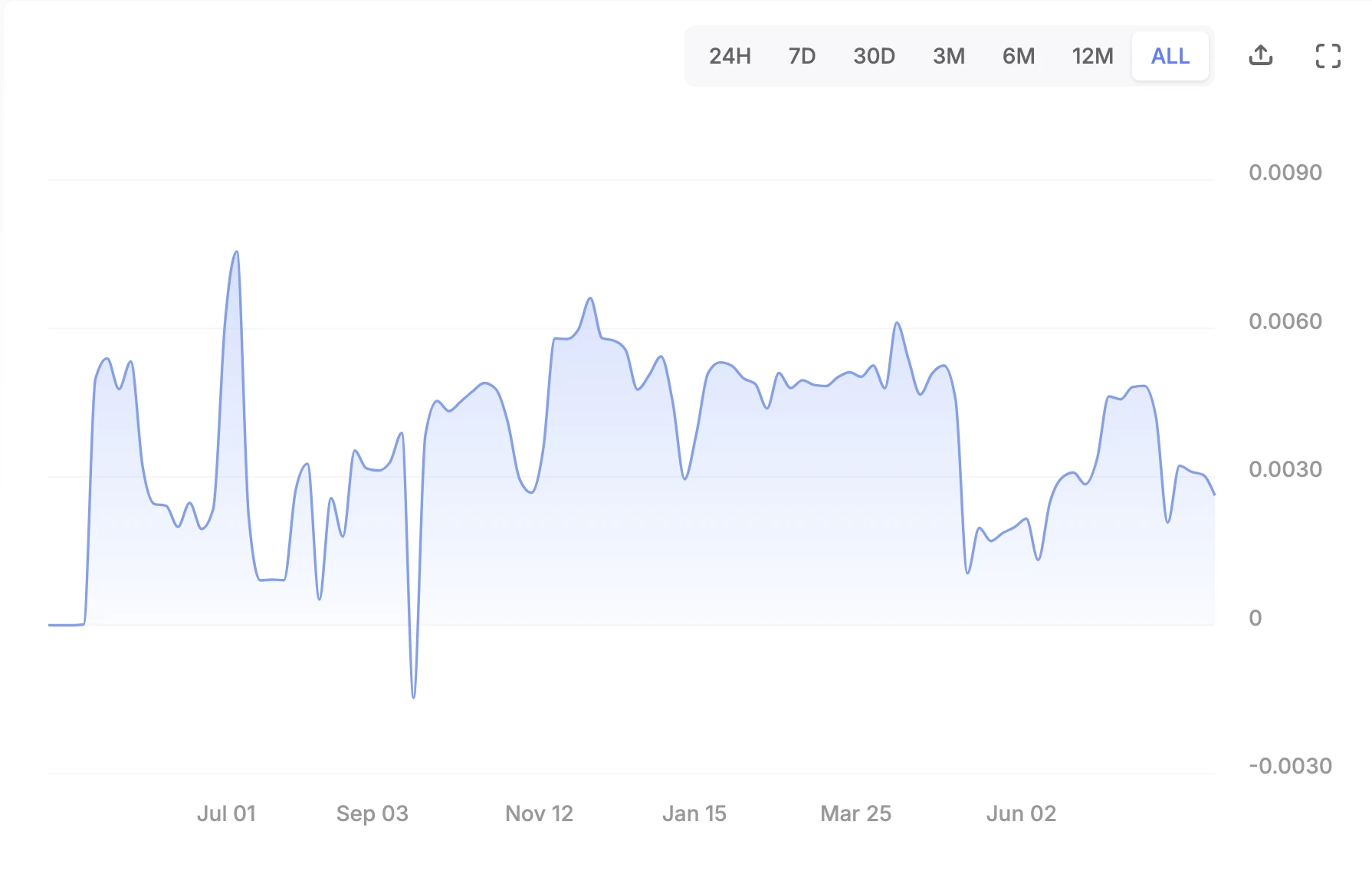The height and width of the screenshot is (871, 1372).
Task: Click the active ALL range tab
Action: click(x=1170, y=56)
